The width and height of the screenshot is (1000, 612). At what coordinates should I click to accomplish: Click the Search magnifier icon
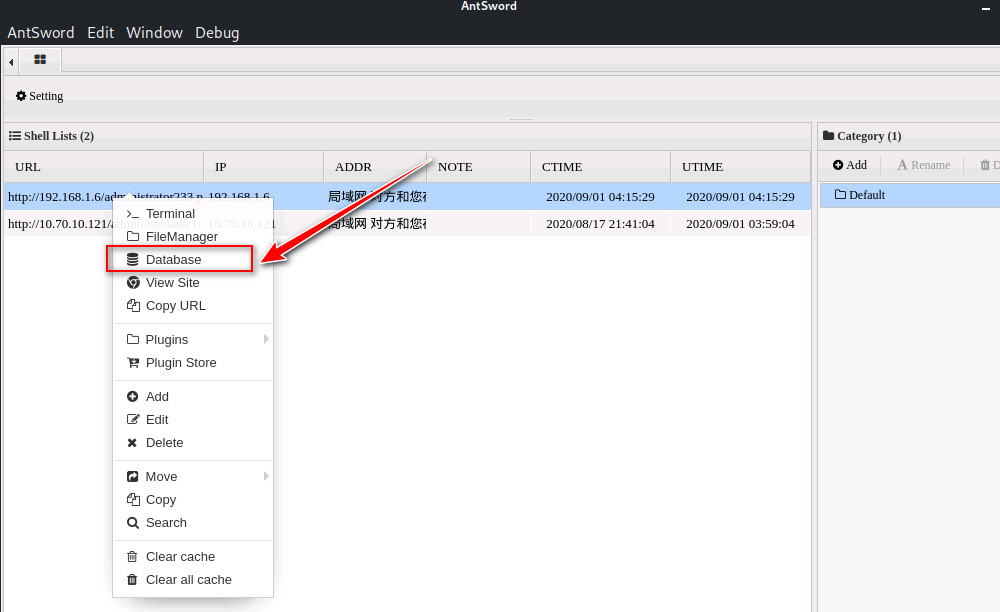(133, 523)
